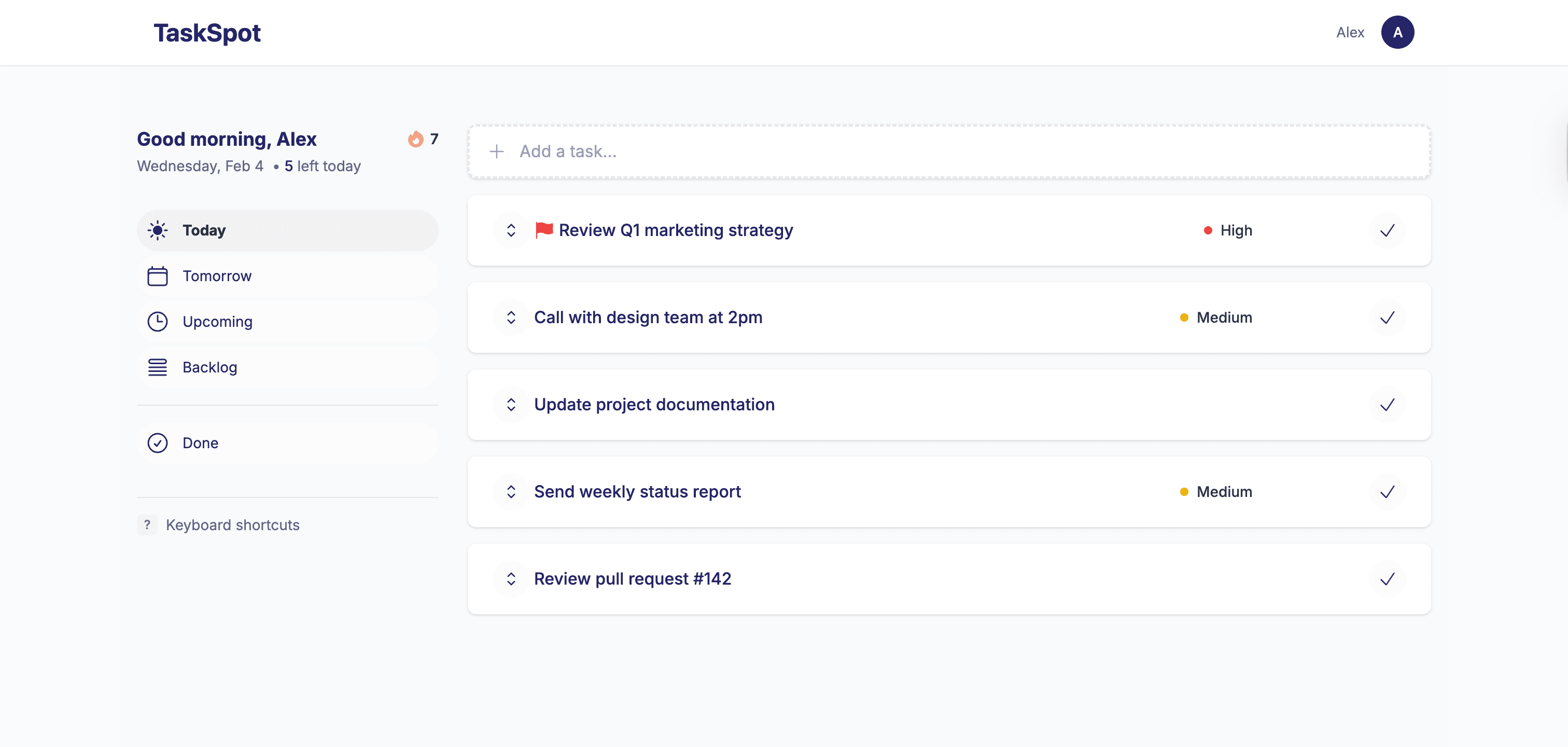Go to the Done list
Screen dimensions: 1568x747
point(200,442)
